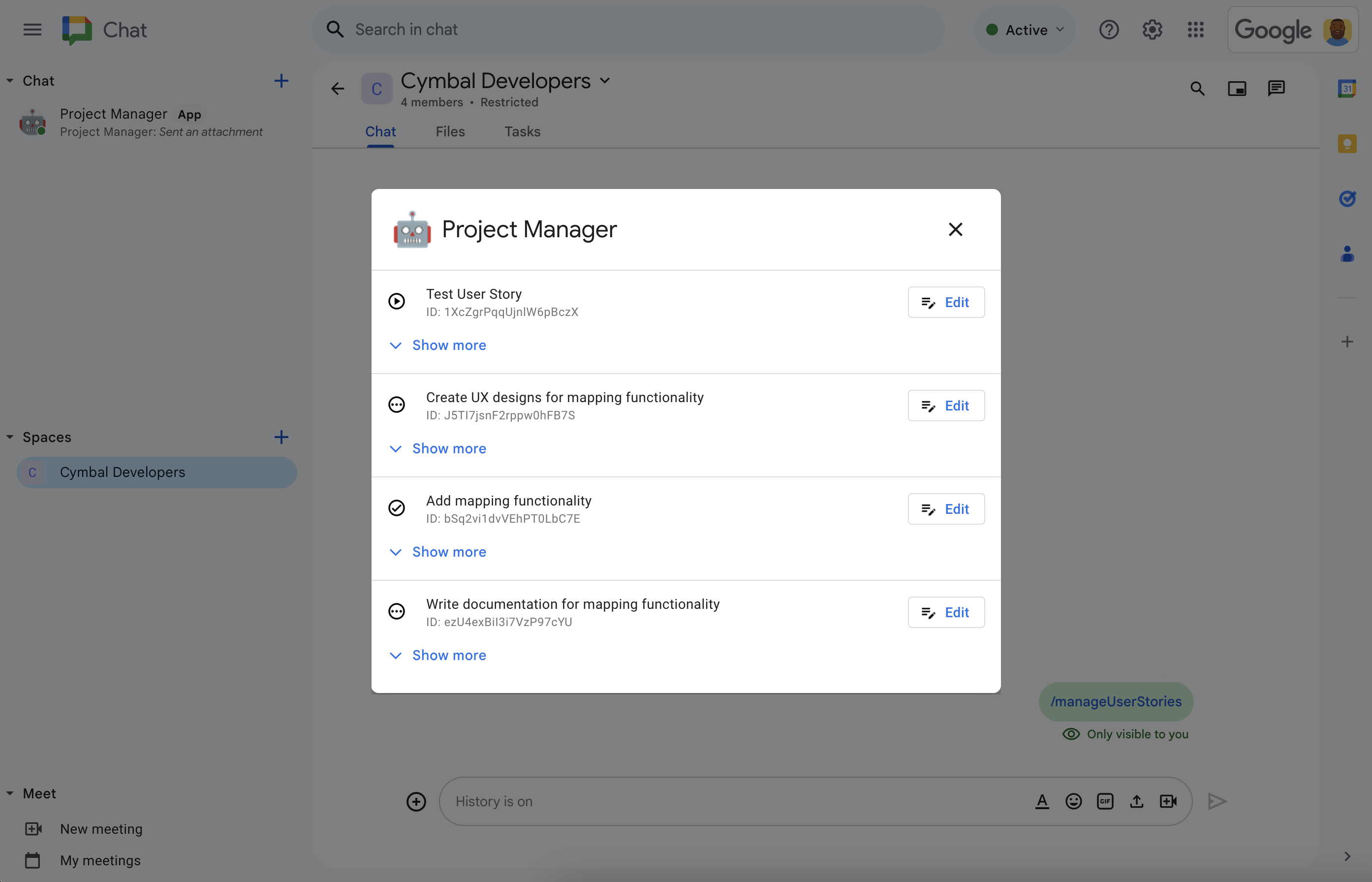Screen dimensions: 1372x882
Task: Switch to the Files tab
Action: 450,131
